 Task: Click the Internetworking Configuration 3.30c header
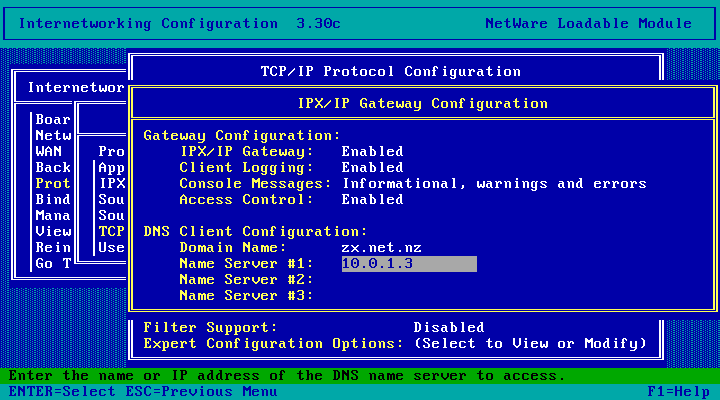tap(180, 23)
